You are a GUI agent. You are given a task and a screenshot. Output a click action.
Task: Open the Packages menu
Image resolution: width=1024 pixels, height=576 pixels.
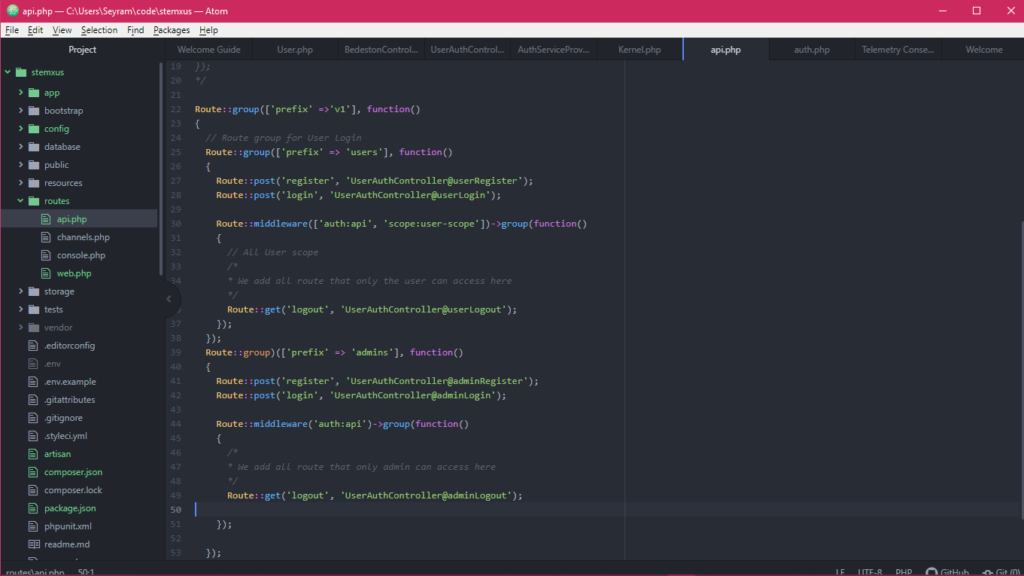(x=171, y=30)
